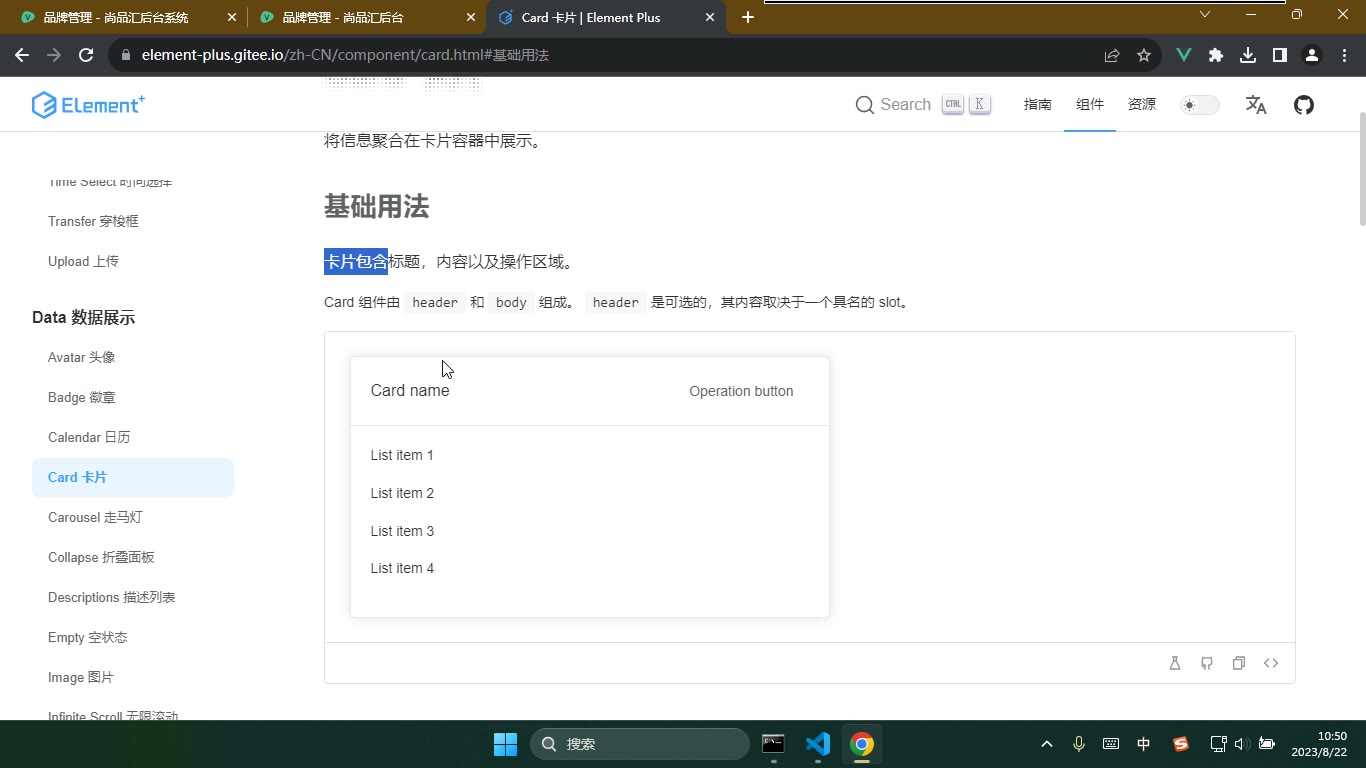
Task: Toggle the dark mode switch
Action: coord(1199,105)
